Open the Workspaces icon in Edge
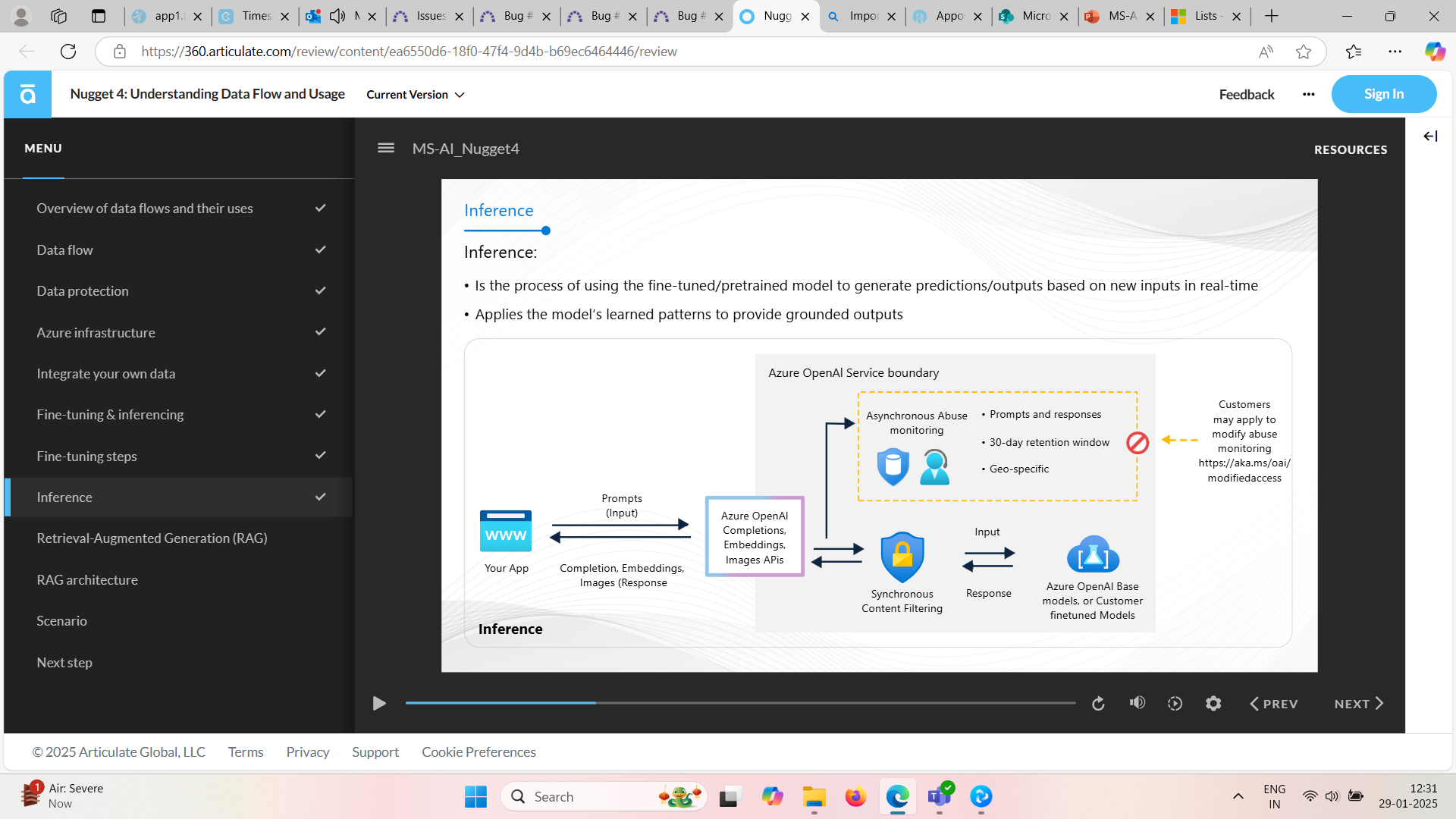This screenshot has width=1456, height=819. (x=58, y=16)
